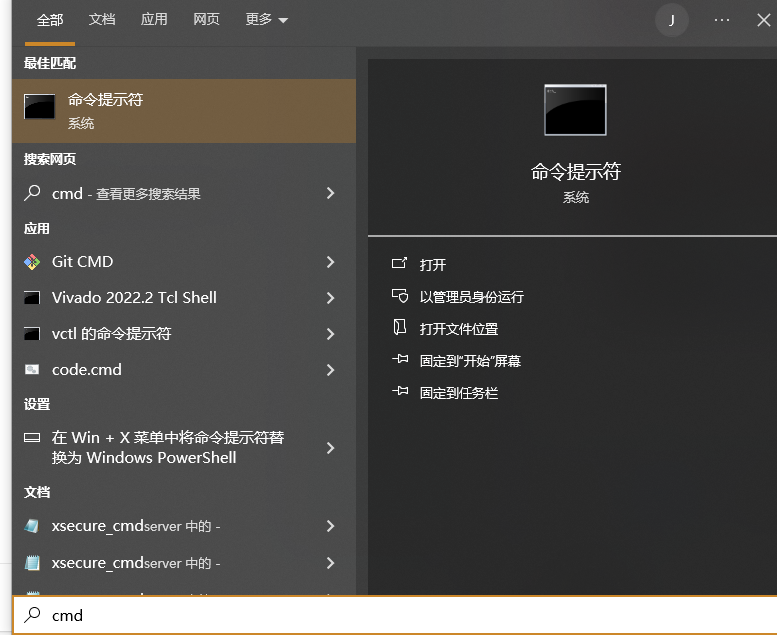The image size is (777, 635).
Task: Open Vivado 2022.2 Tcl Shell result
Action: 184,298
